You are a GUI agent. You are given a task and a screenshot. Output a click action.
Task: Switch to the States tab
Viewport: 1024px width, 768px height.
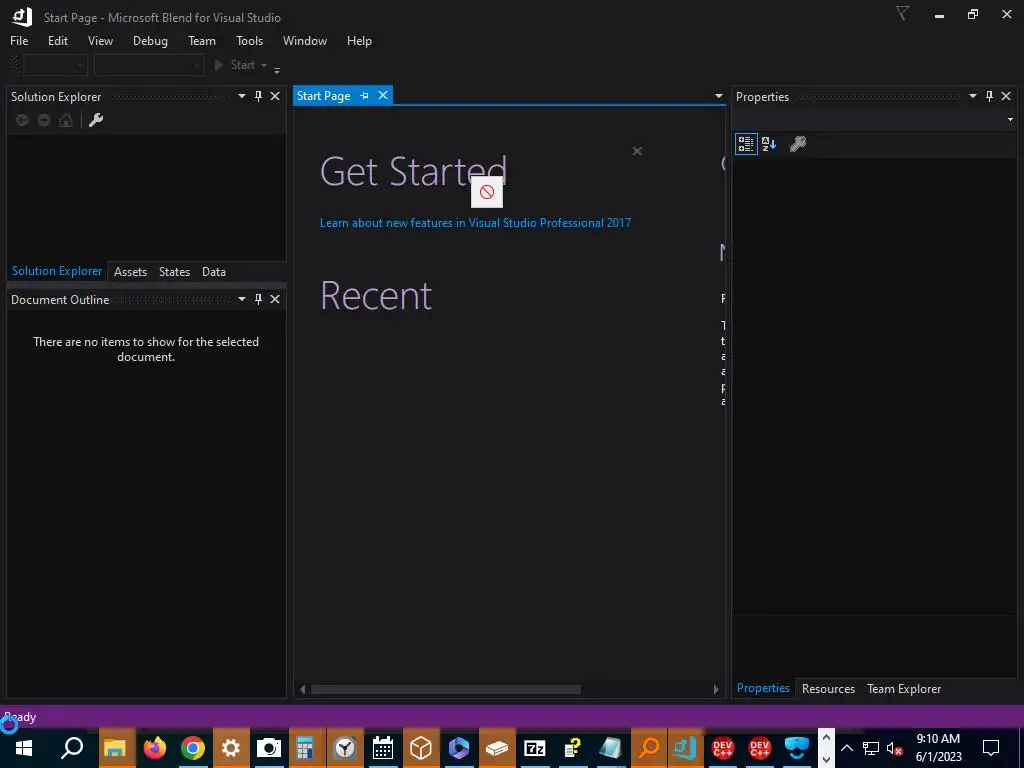pos(174,272)
